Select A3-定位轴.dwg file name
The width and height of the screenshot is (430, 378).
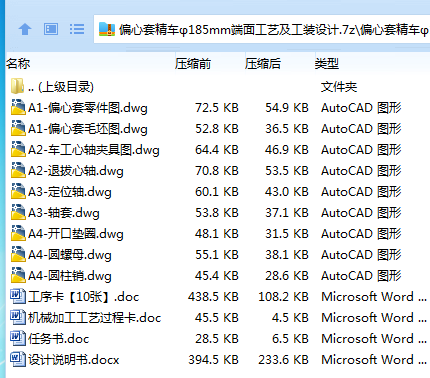[x=70, y=192]
